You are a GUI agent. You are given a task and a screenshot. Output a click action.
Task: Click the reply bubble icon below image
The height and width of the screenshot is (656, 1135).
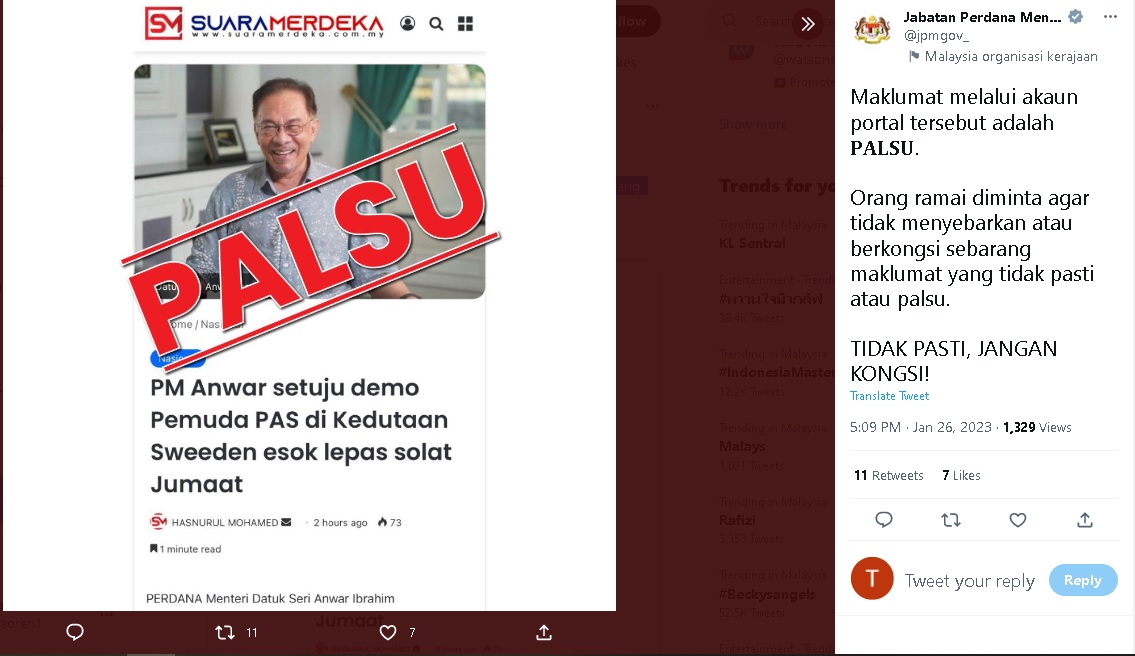75,632
